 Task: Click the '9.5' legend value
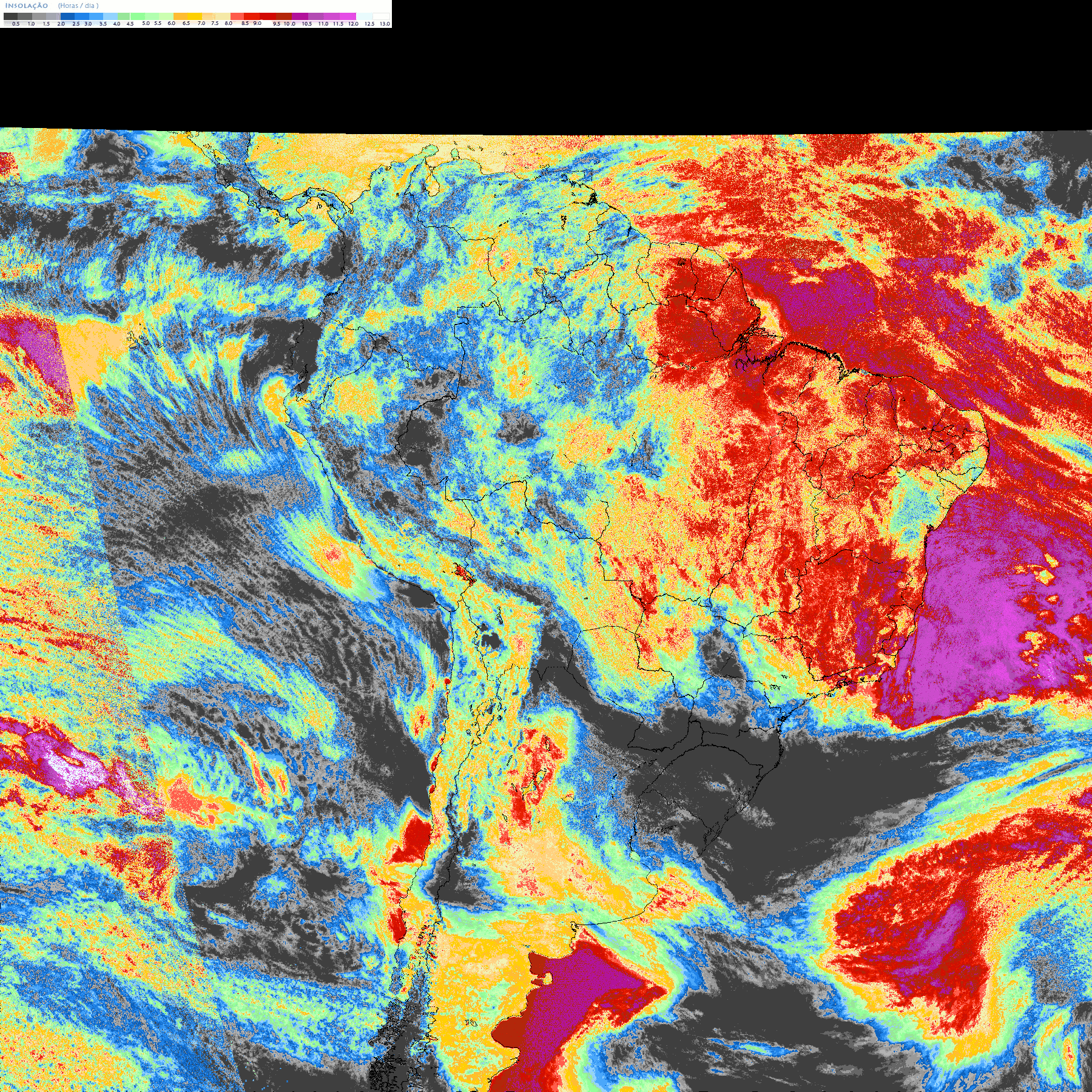[x=277, y=24]
